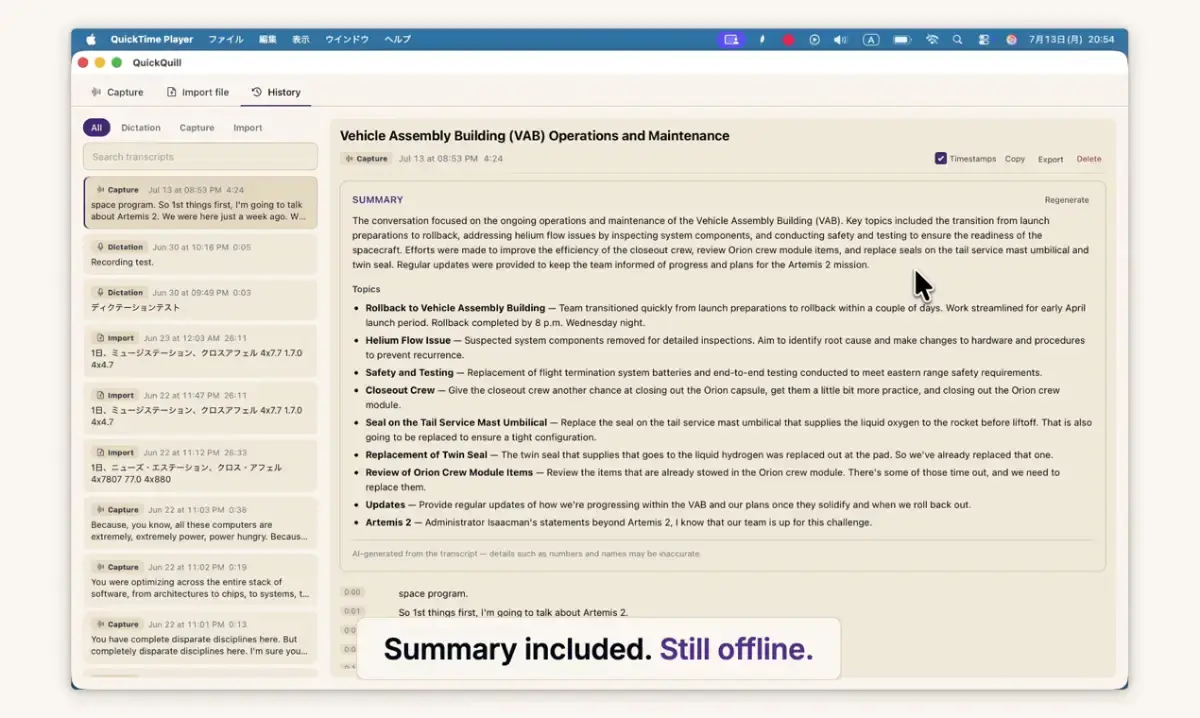1200x718 pixels.
Task: Click the 0:01 timestamp in transcript
Action: pos(352,611)
